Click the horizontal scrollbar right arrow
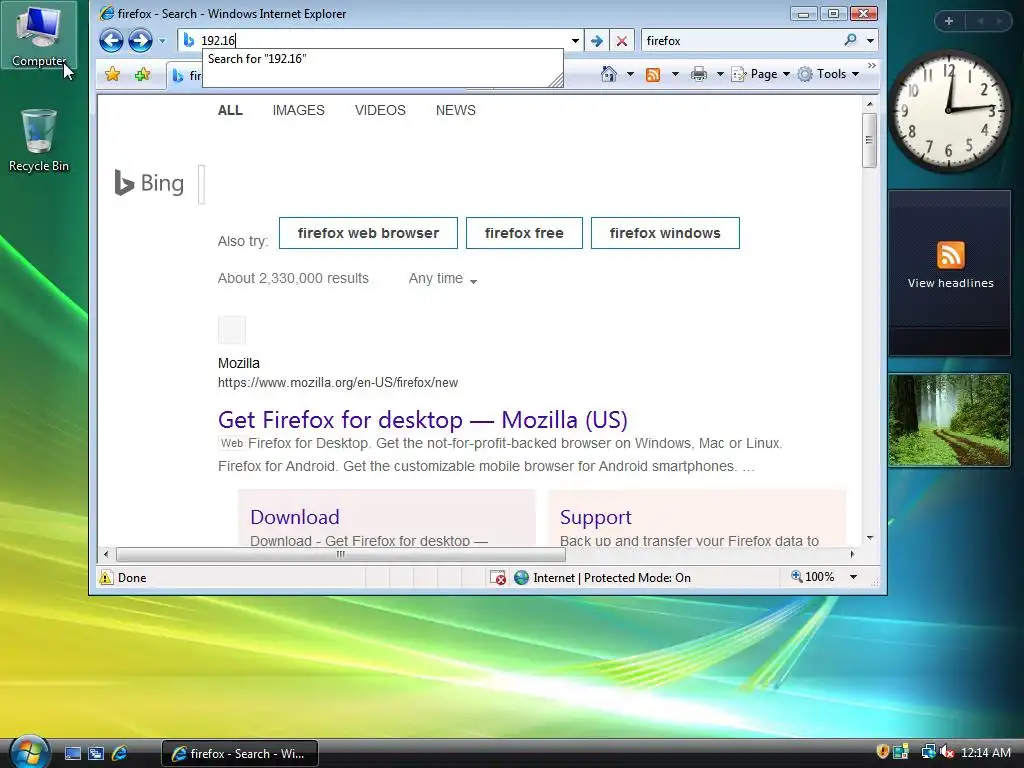Screen dimensions: 1024x768 pyautogui.click(x=852, y=554)
